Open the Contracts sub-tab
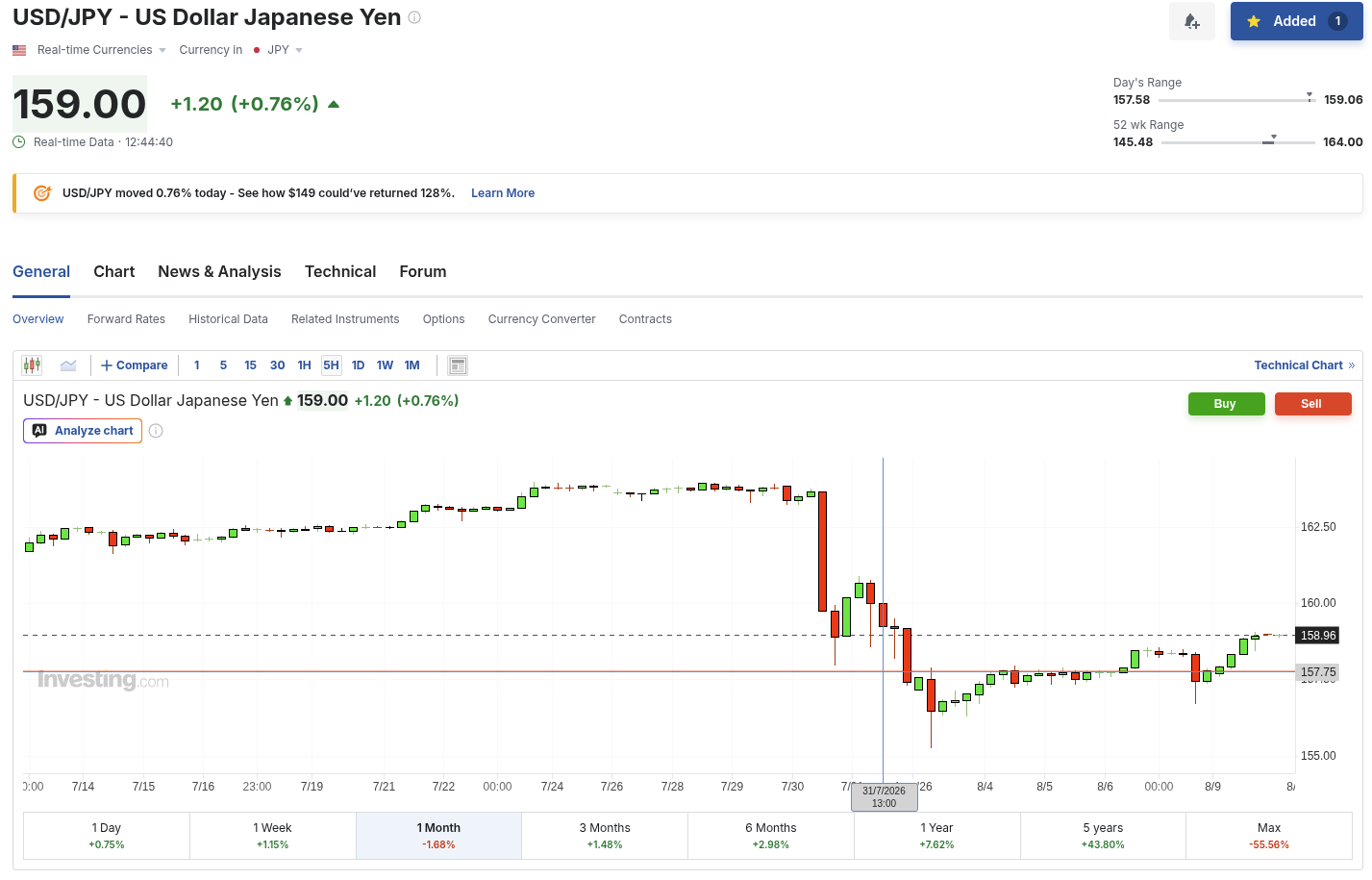The height and width of the screenshot is (880, 1372). 645,319
